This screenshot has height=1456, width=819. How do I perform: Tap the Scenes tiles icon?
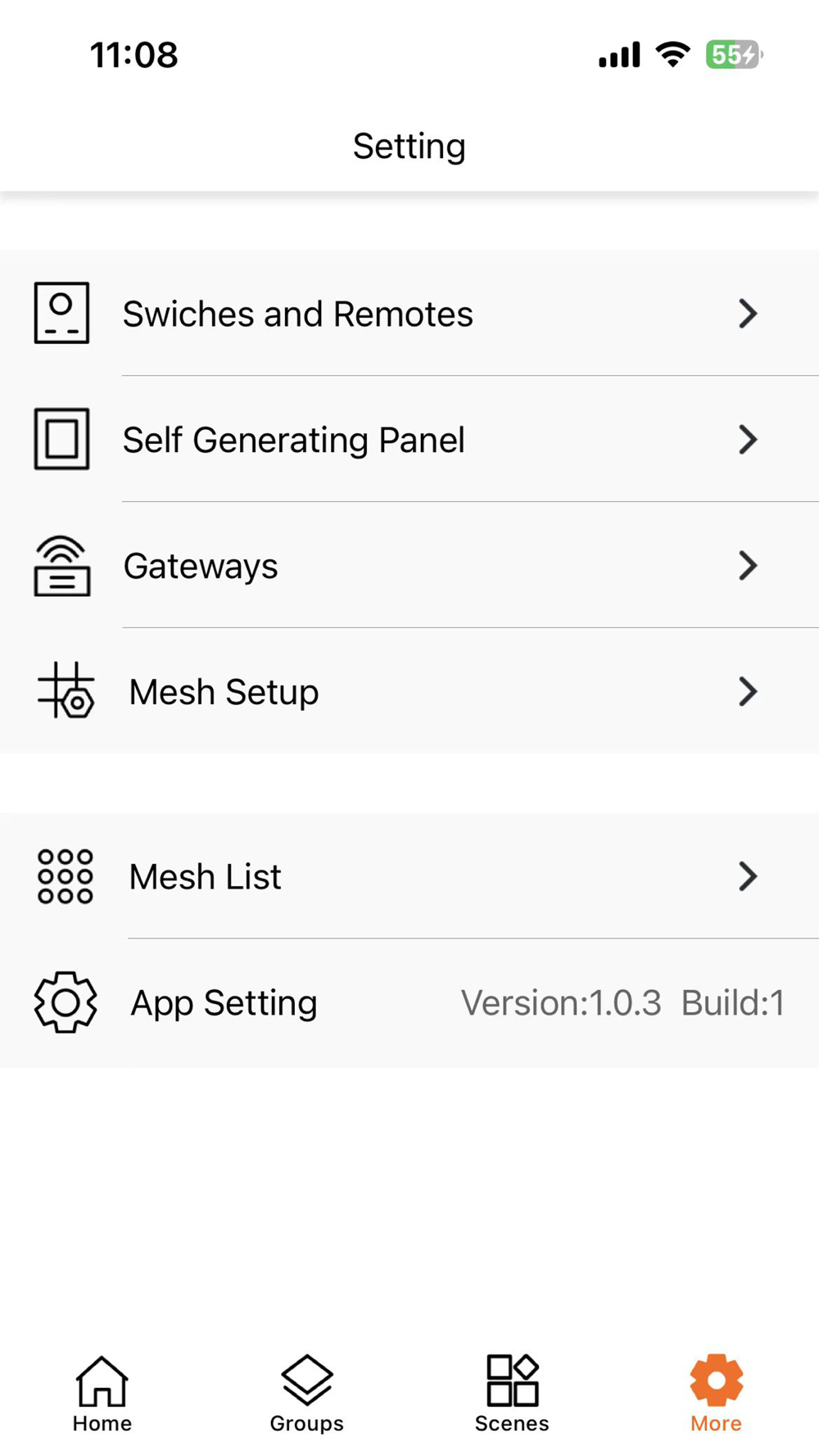click(x=512, y=1380)
